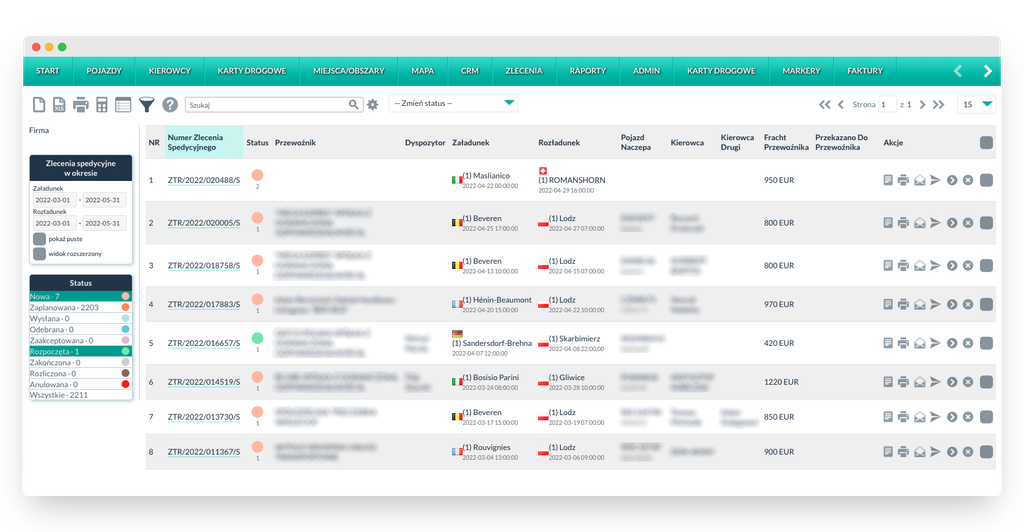Open the MIEJSCA/OBSZARY menu tab
This screenshot has width=1024, height=532.
point(349,71)
